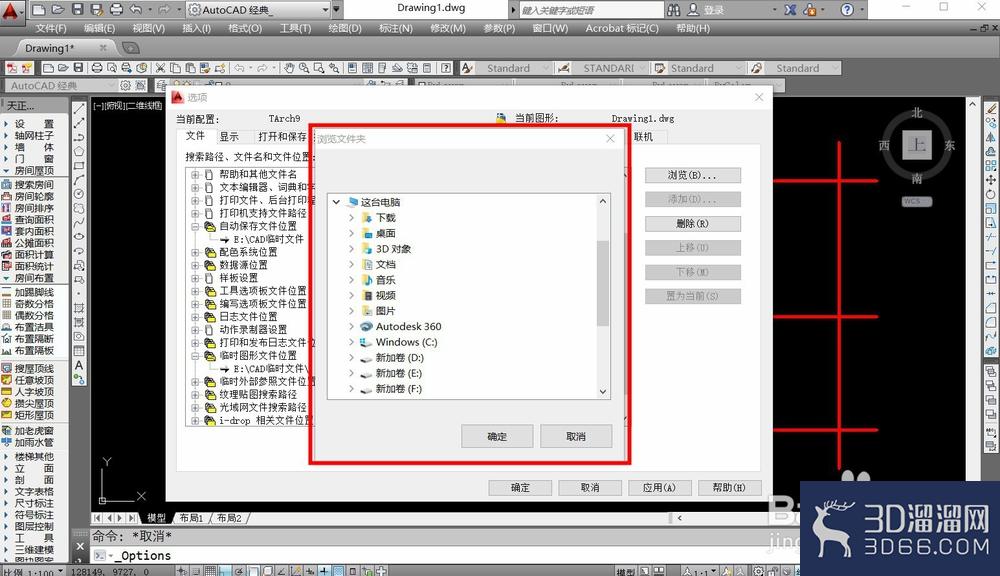
Task: Click 确定 in browse folder dialog
Action: [x=497, y=436]
